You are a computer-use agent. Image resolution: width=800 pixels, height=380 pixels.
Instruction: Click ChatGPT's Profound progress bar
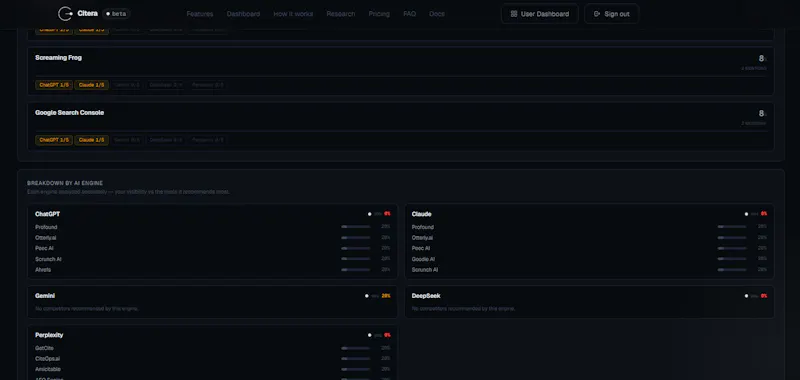pos(356,226)
